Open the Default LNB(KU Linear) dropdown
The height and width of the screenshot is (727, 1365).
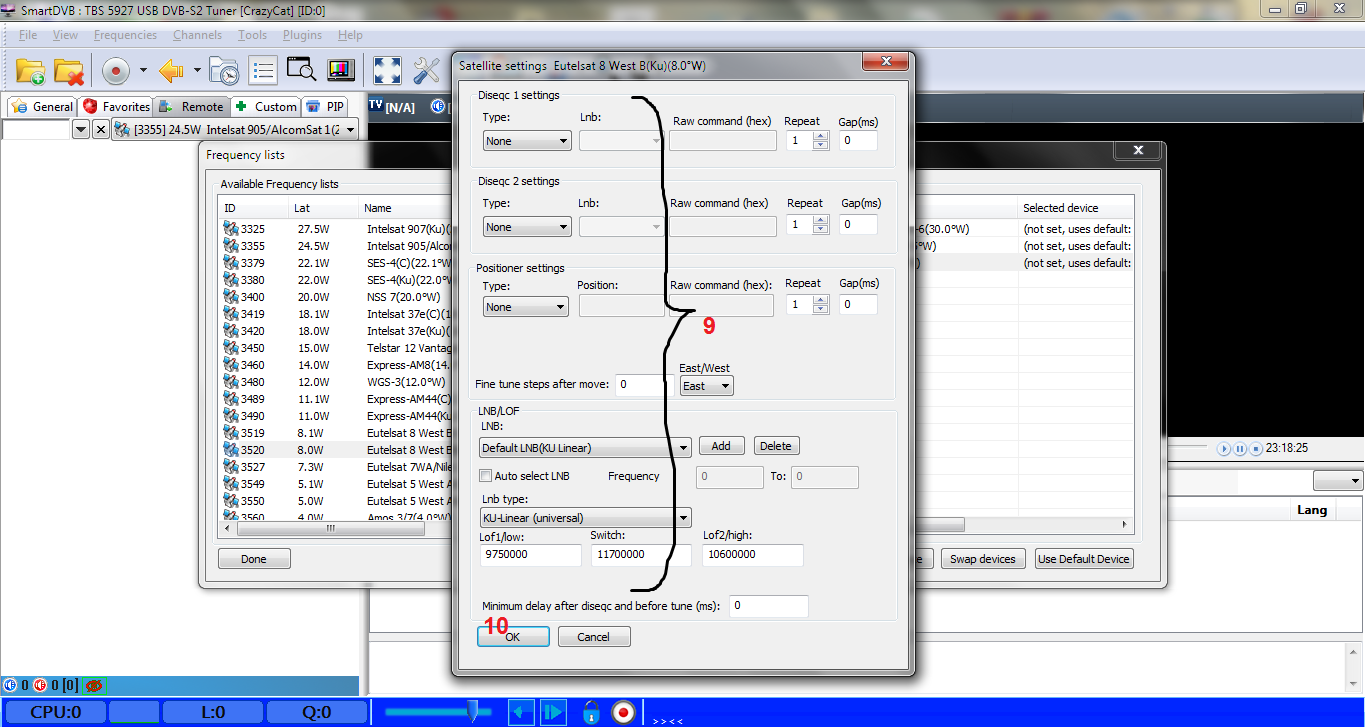click(585, 448)
